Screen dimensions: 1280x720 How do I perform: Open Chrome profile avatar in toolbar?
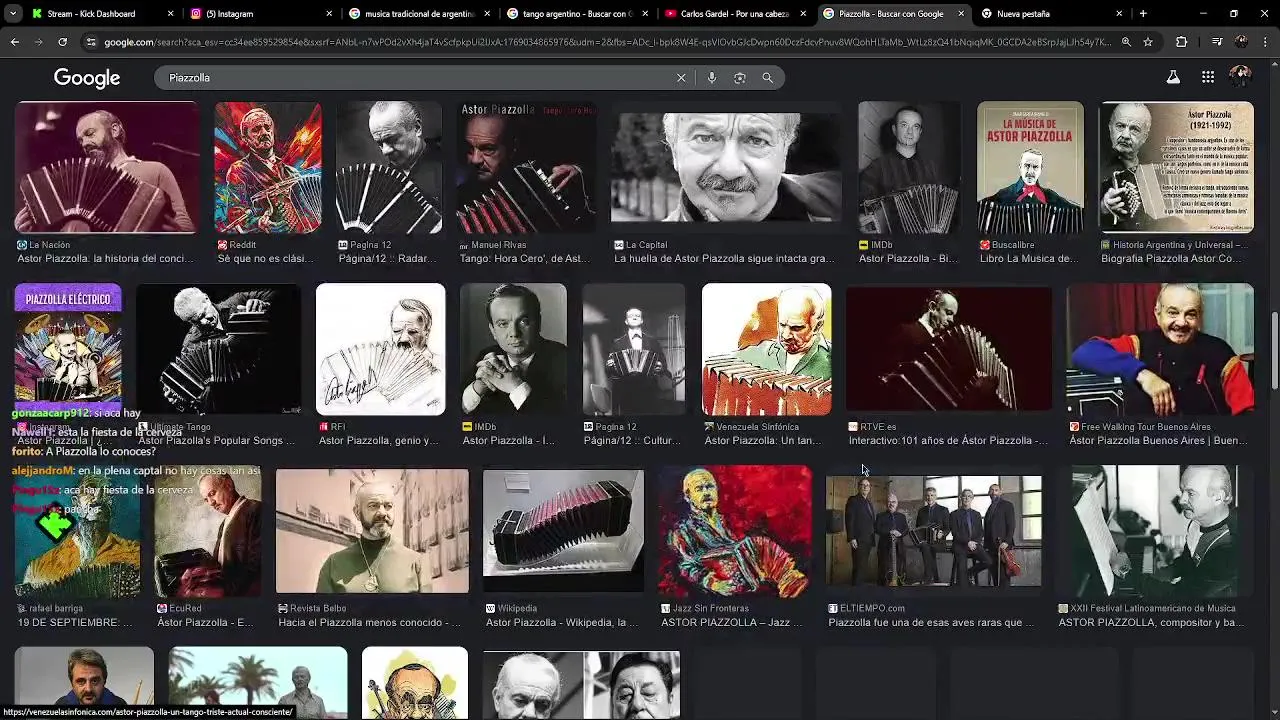pyautogui.click(x=1241, y=42)
